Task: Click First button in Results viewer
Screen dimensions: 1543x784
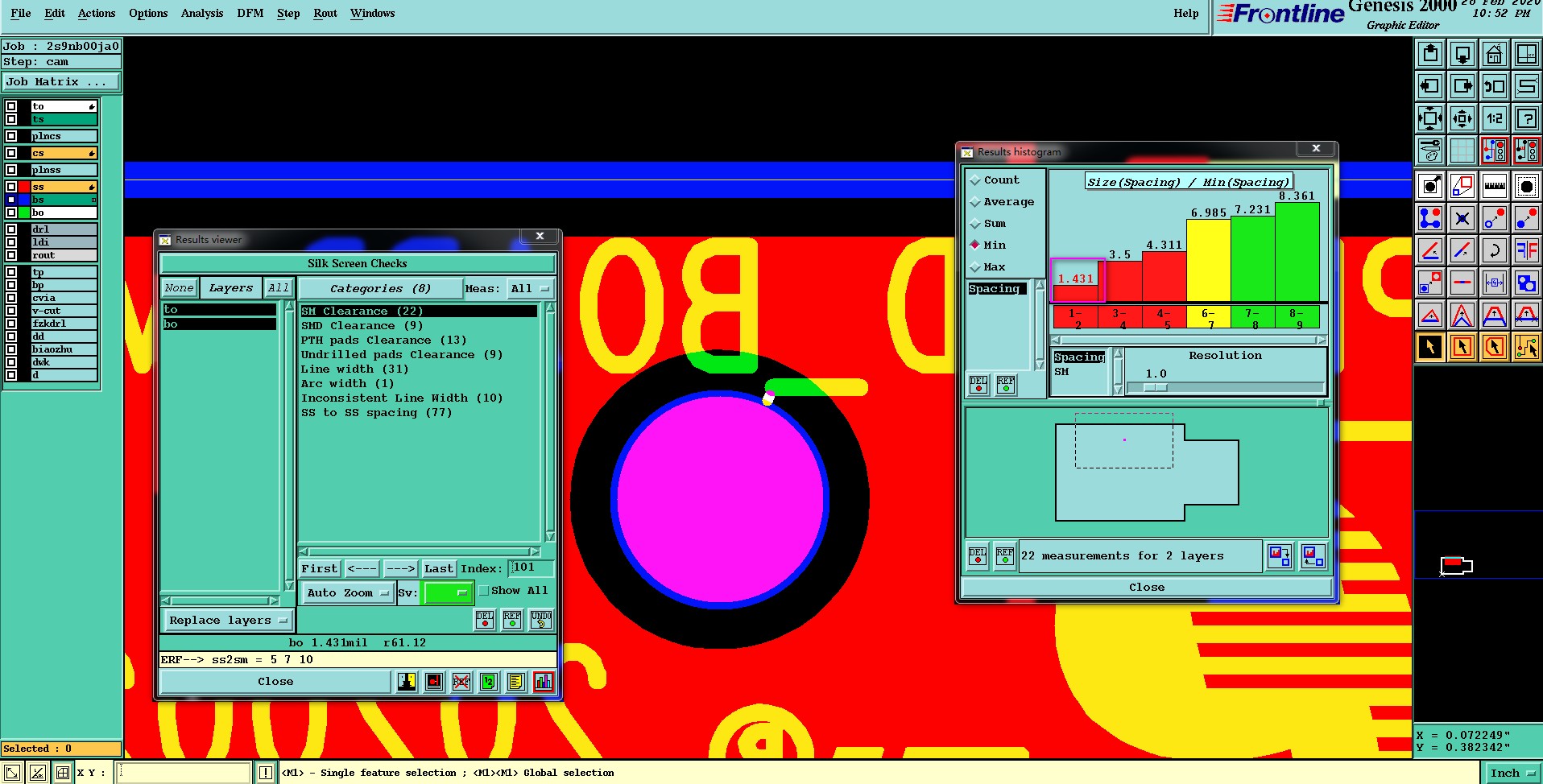Action: [x=320, y=568]
